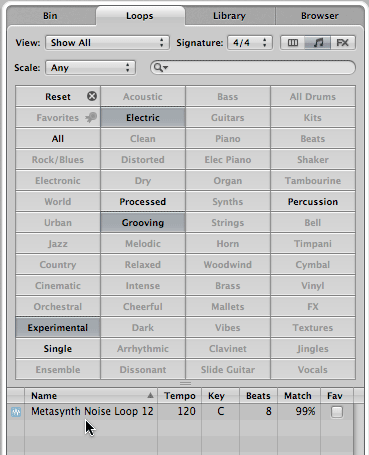The image size is (369, 455).
Task: Click the Reset category button
Action: tap(58, 96)
